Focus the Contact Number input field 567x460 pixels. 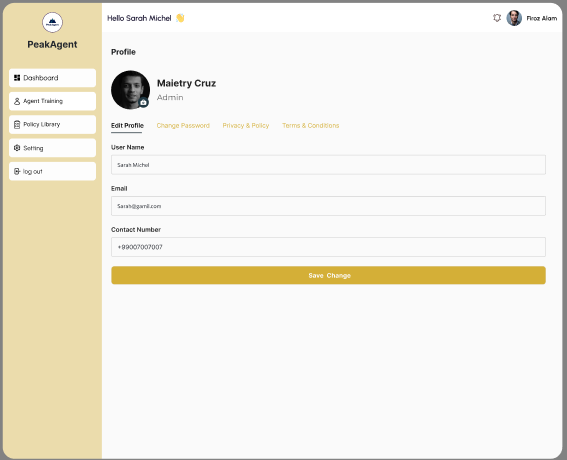[x=328, y=247]
